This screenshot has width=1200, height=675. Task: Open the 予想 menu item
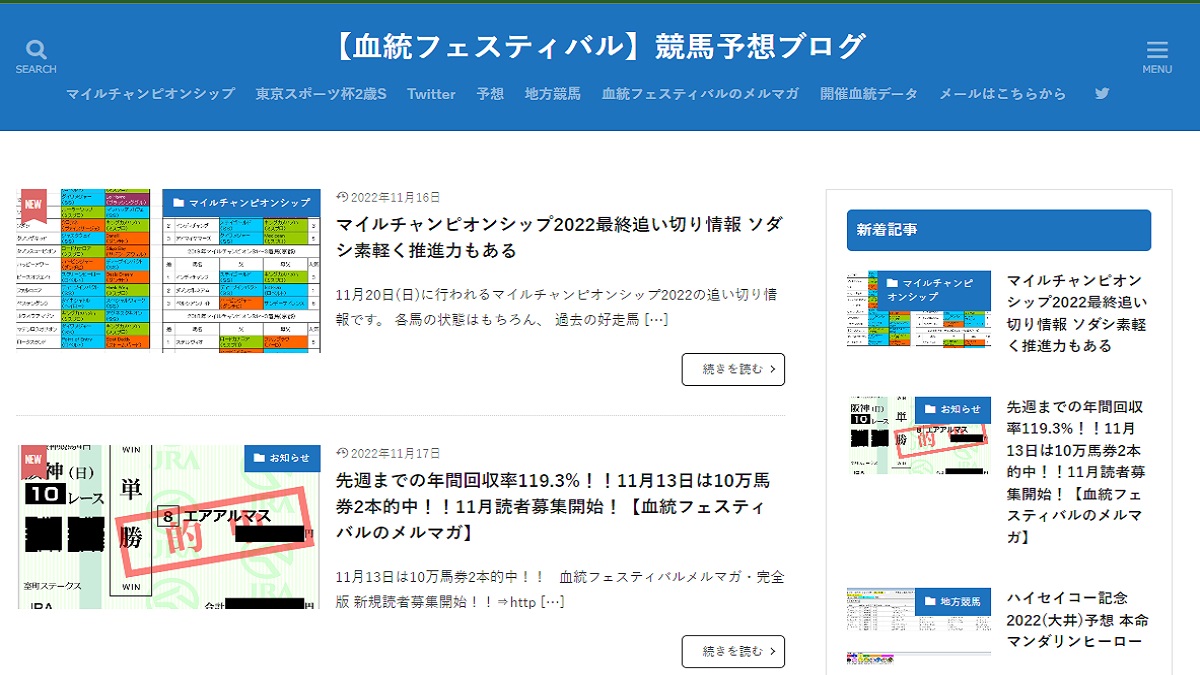pyautogui.click(x=490, y=94)
